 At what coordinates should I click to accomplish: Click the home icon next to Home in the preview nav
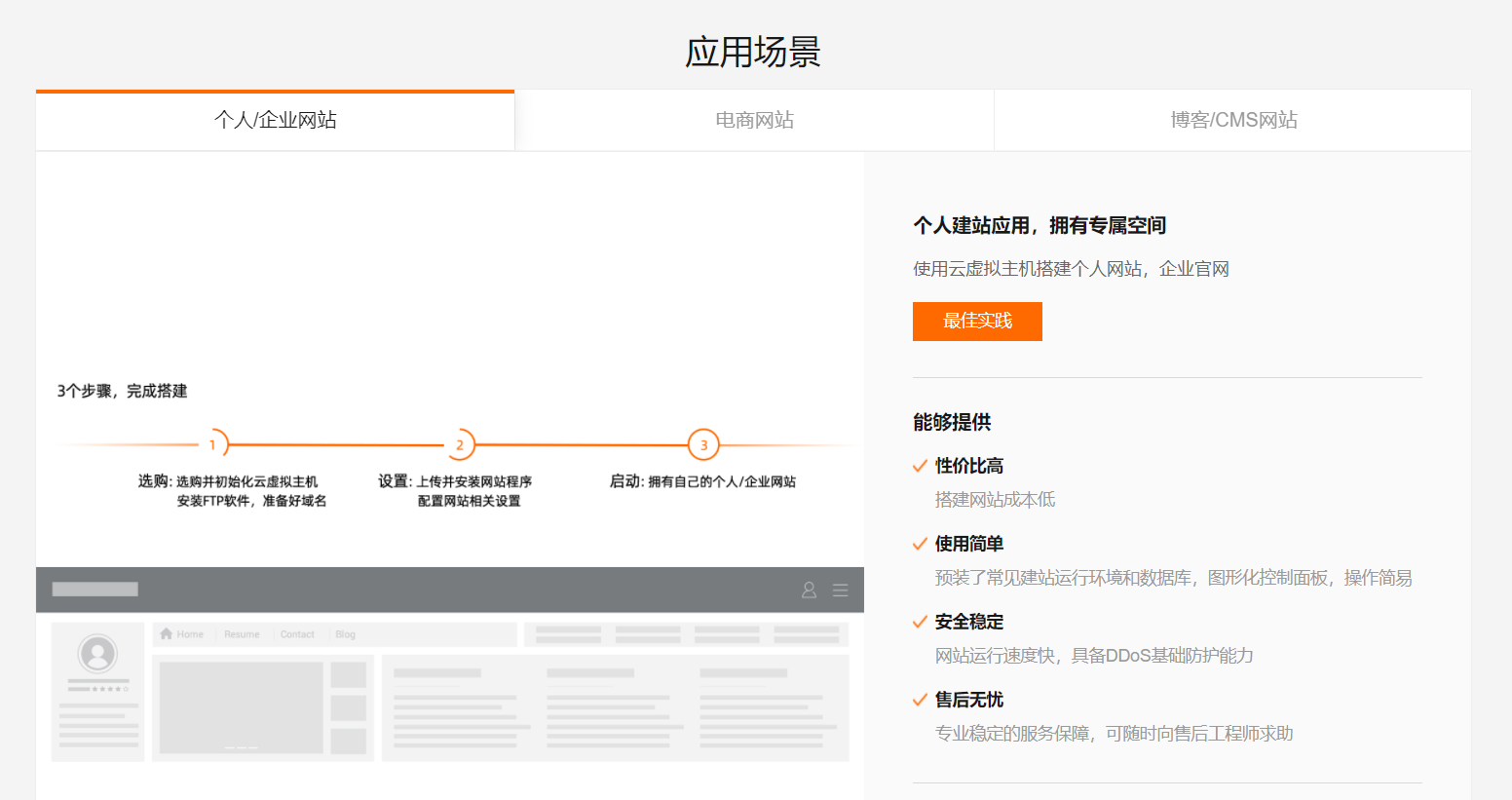(167, 633)
